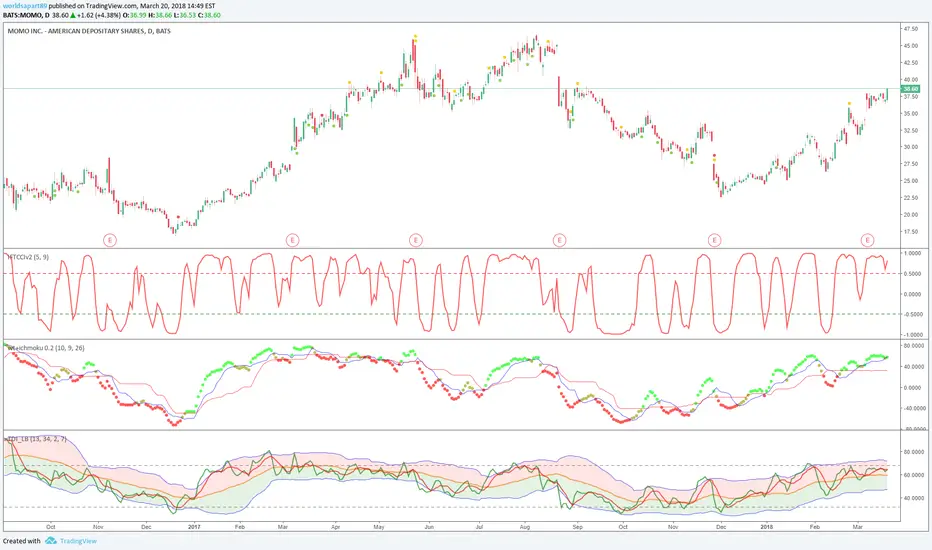Click the March 20, 2018 14:49 EST publish date
The width and height of the screenshot is (932, 550).
[178, 6]
